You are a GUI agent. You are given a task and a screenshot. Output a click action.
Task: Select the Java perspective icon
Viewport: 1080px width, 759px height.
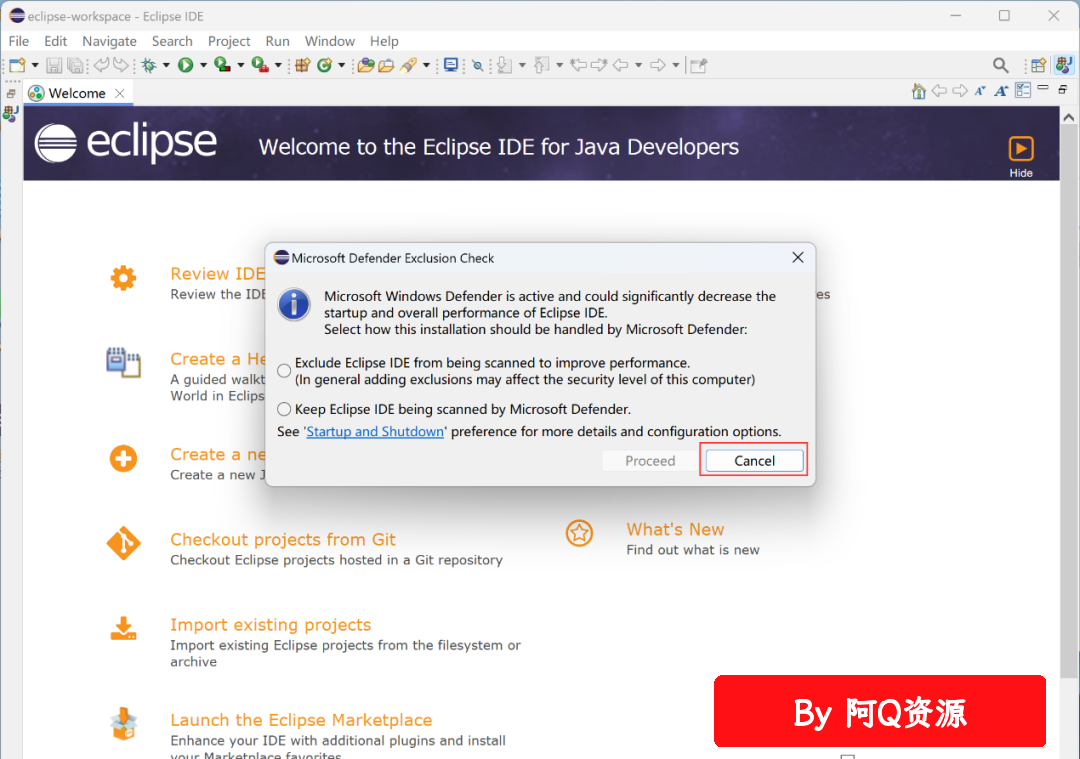(1063, 65)
